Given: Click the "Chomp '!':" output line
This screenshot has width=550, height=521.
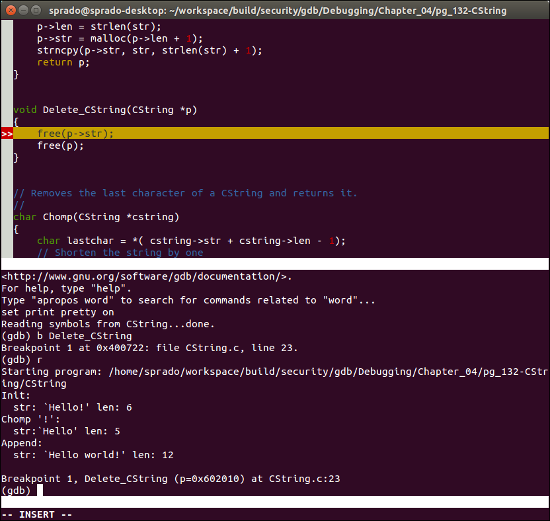Looking at the screenshot, I should [x=31, y=419].
